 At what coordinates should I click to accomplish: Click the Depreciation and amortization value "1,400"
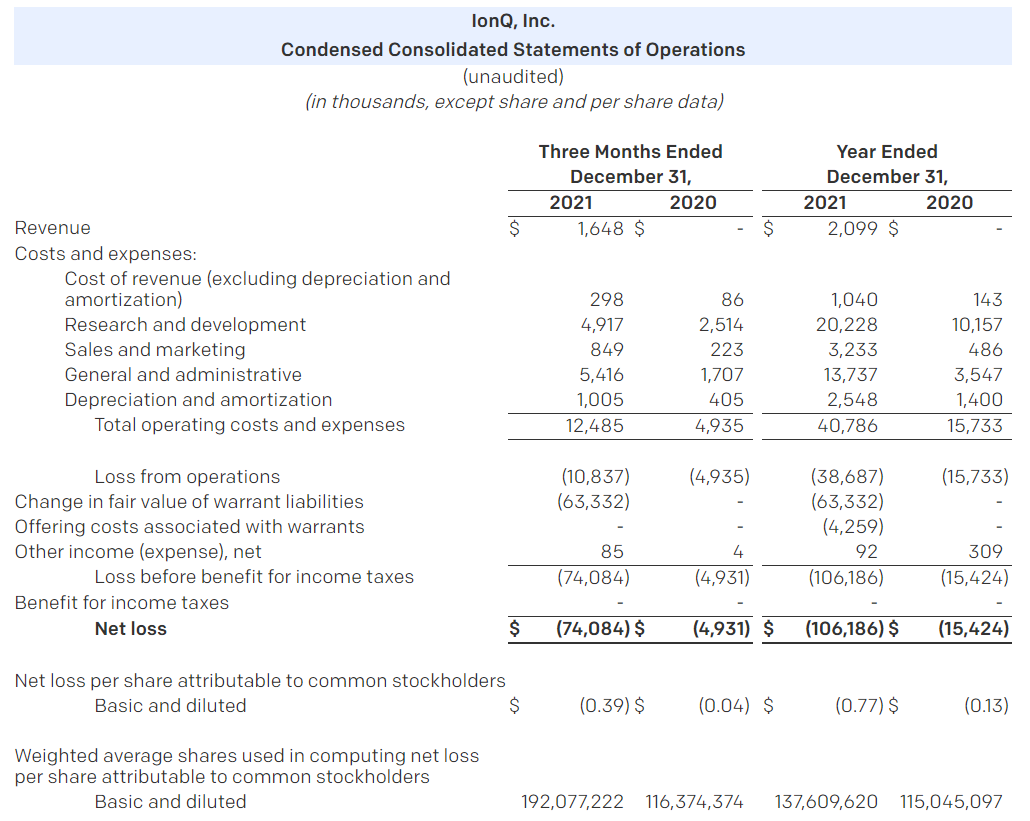click(x=979, y=399)
